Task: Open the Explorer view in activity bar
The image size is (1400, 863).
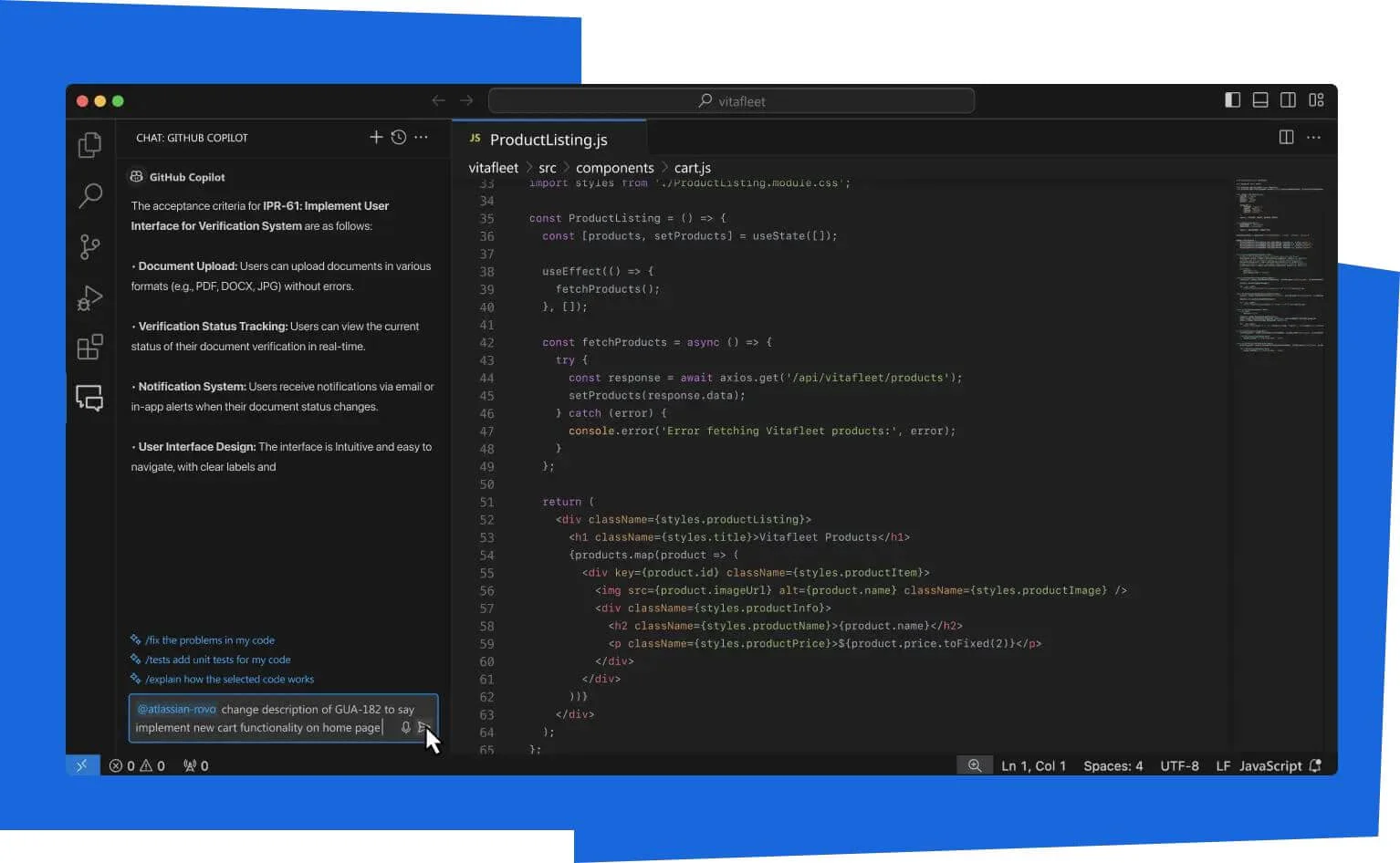Action: pyautogui.click(x=89, y=145)
